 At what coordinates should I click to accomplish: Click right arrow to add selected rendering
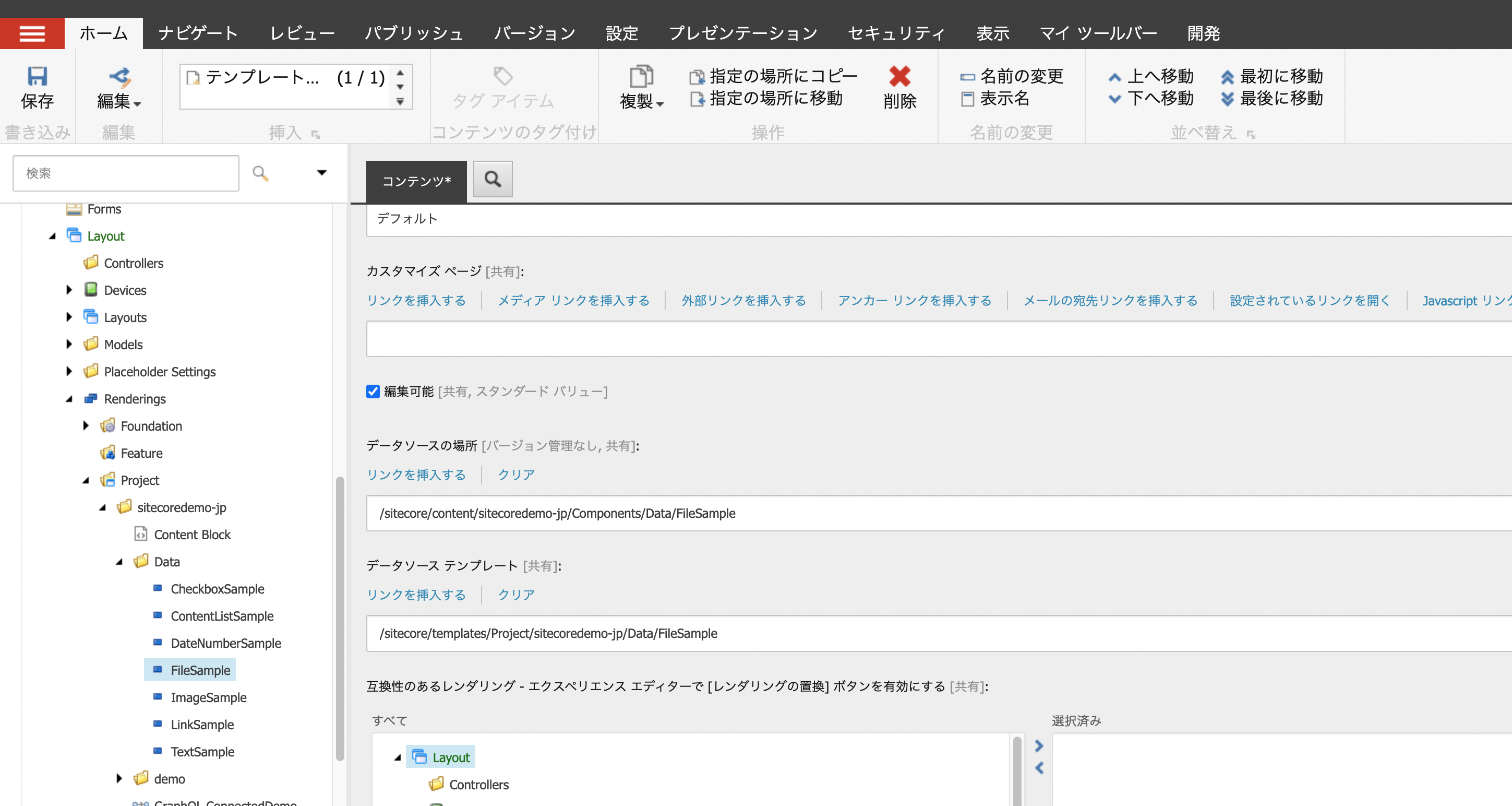pyautogui.click(x=1039, y=745)
